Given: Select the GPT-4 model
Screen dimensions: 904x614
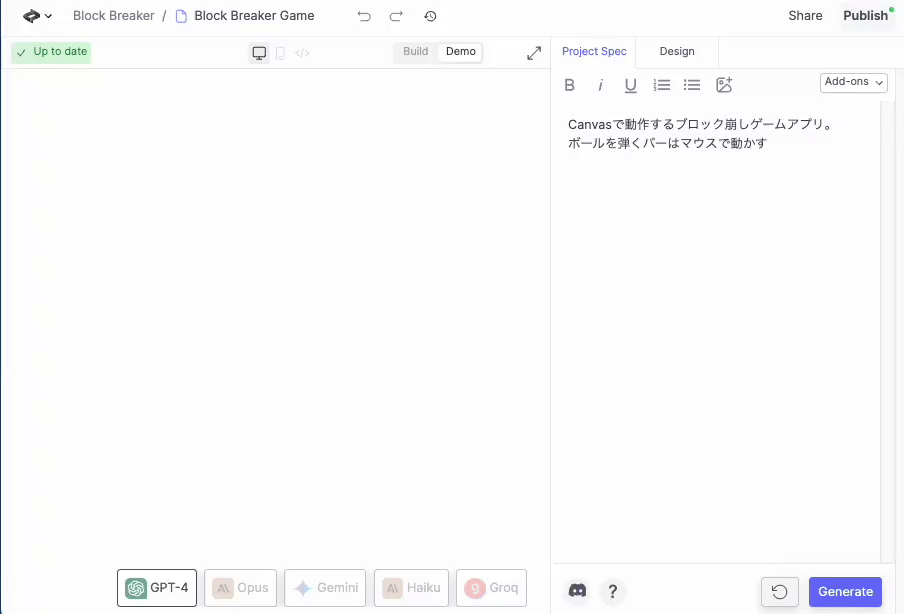Looking at the screenshot, I should tap(157, 587).
